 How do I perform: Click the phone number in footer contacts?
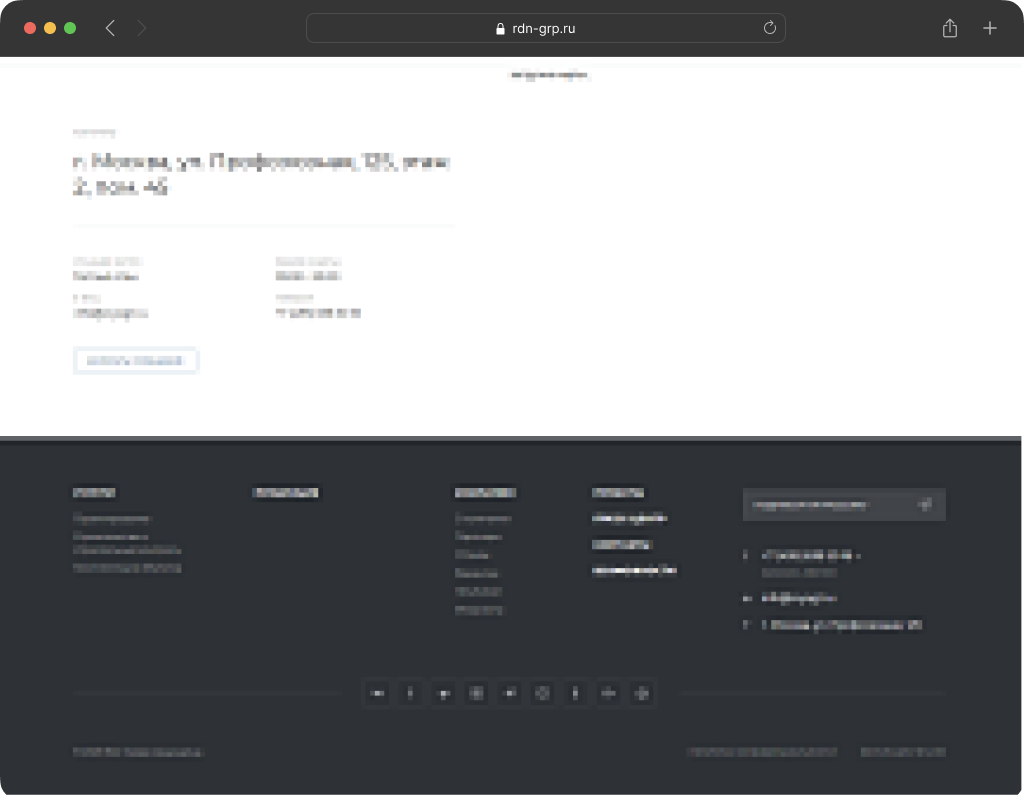(811, 555)
